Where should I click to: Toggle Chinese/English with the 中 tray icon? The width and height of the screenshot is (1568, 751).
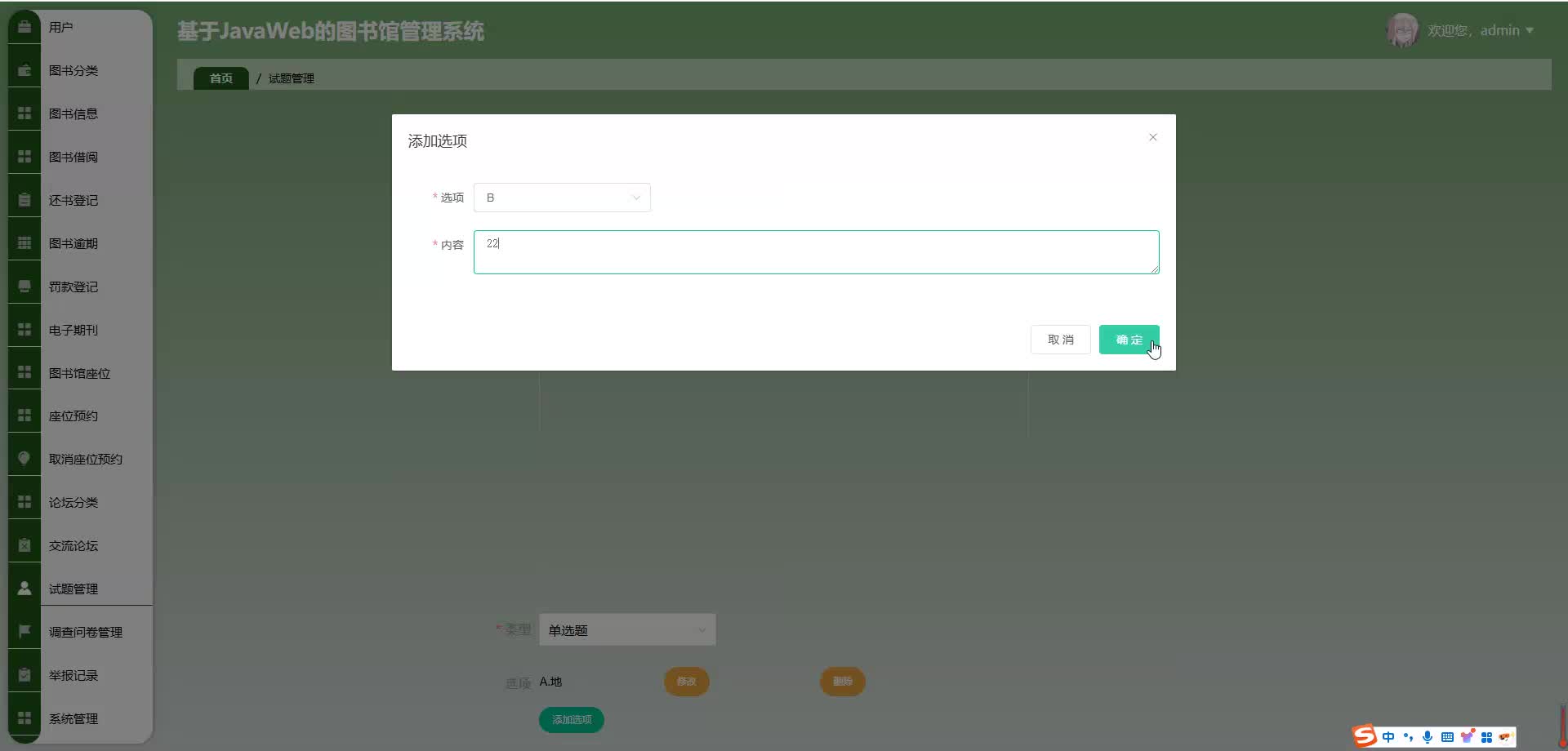point(1388,735)
